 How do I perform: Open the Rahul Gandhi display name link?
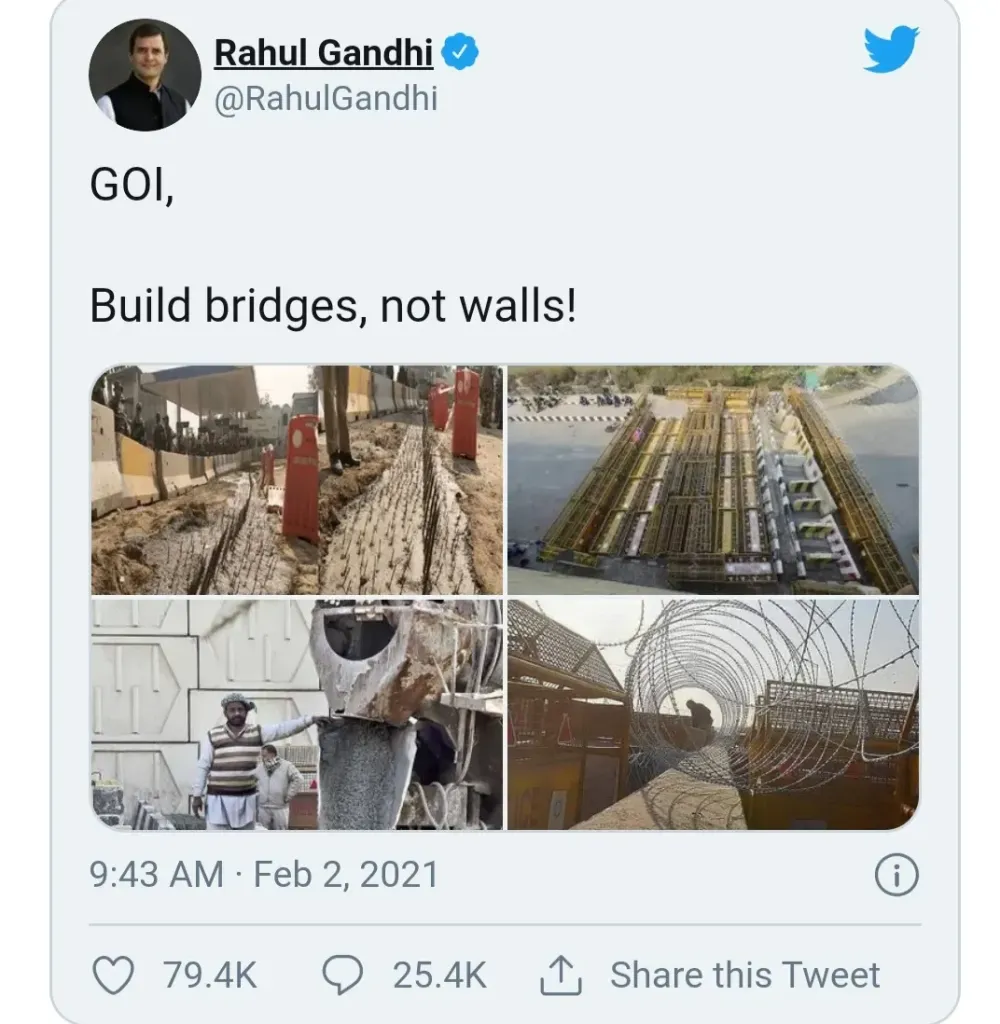point(324,53)
